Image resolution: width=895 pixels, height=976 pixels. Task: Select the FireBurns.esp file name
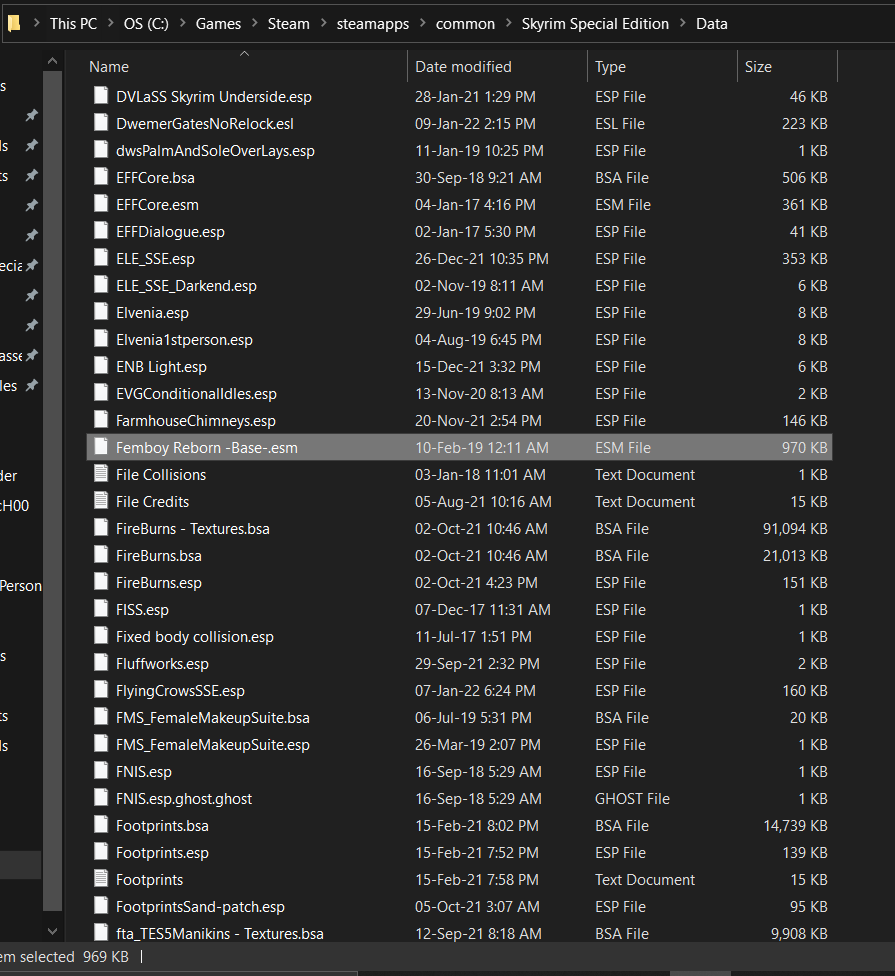pyautogui.click(x=159, y=583)
